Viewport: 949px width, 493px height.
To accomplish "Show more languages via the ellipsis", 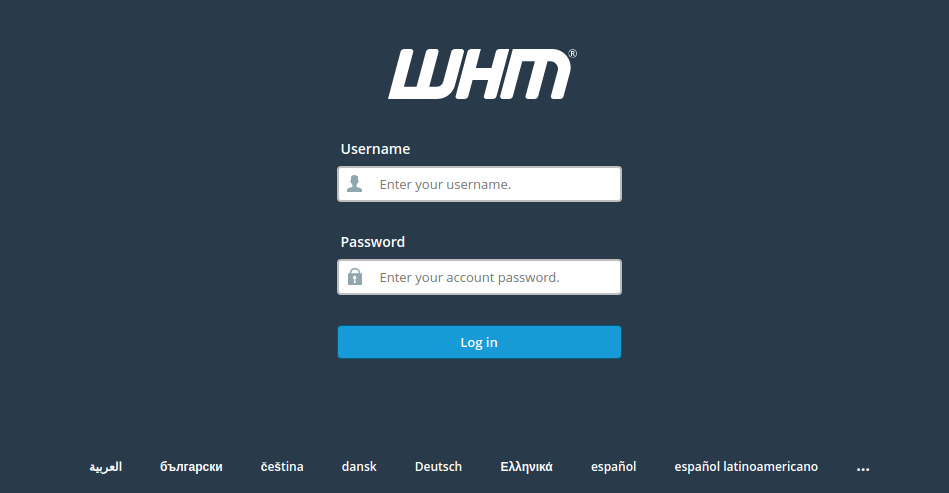I will point(863,468).
